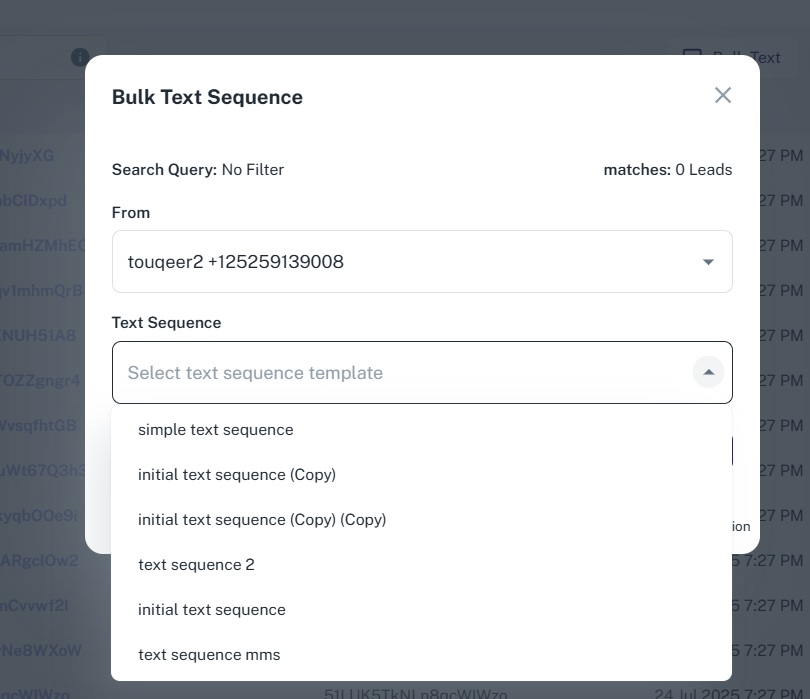
Task: Open the lead link ending in NyjyXG
Action: pos(28,156)
